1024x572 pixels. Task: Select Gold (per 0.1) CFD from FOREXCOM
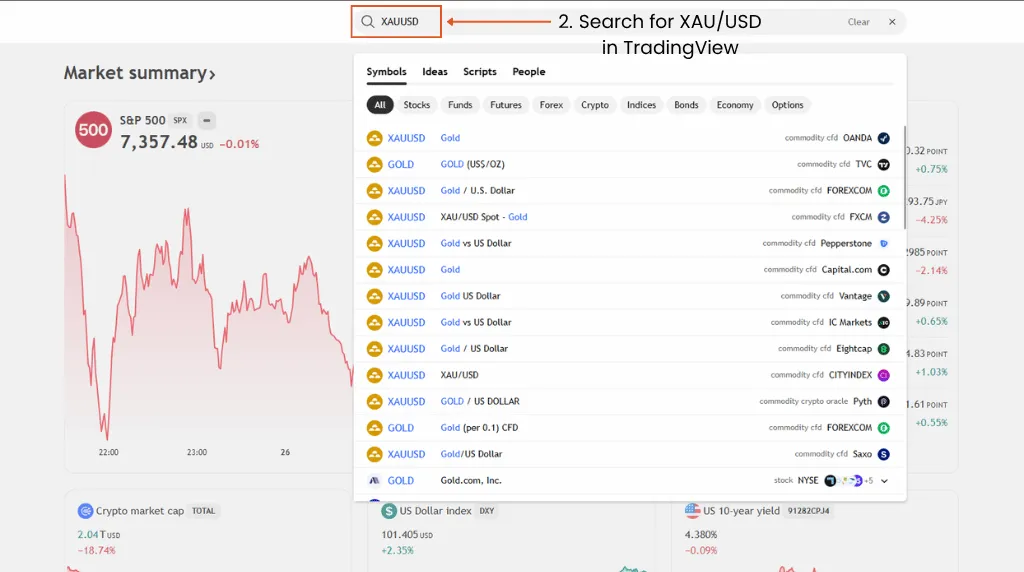point(629,428)
